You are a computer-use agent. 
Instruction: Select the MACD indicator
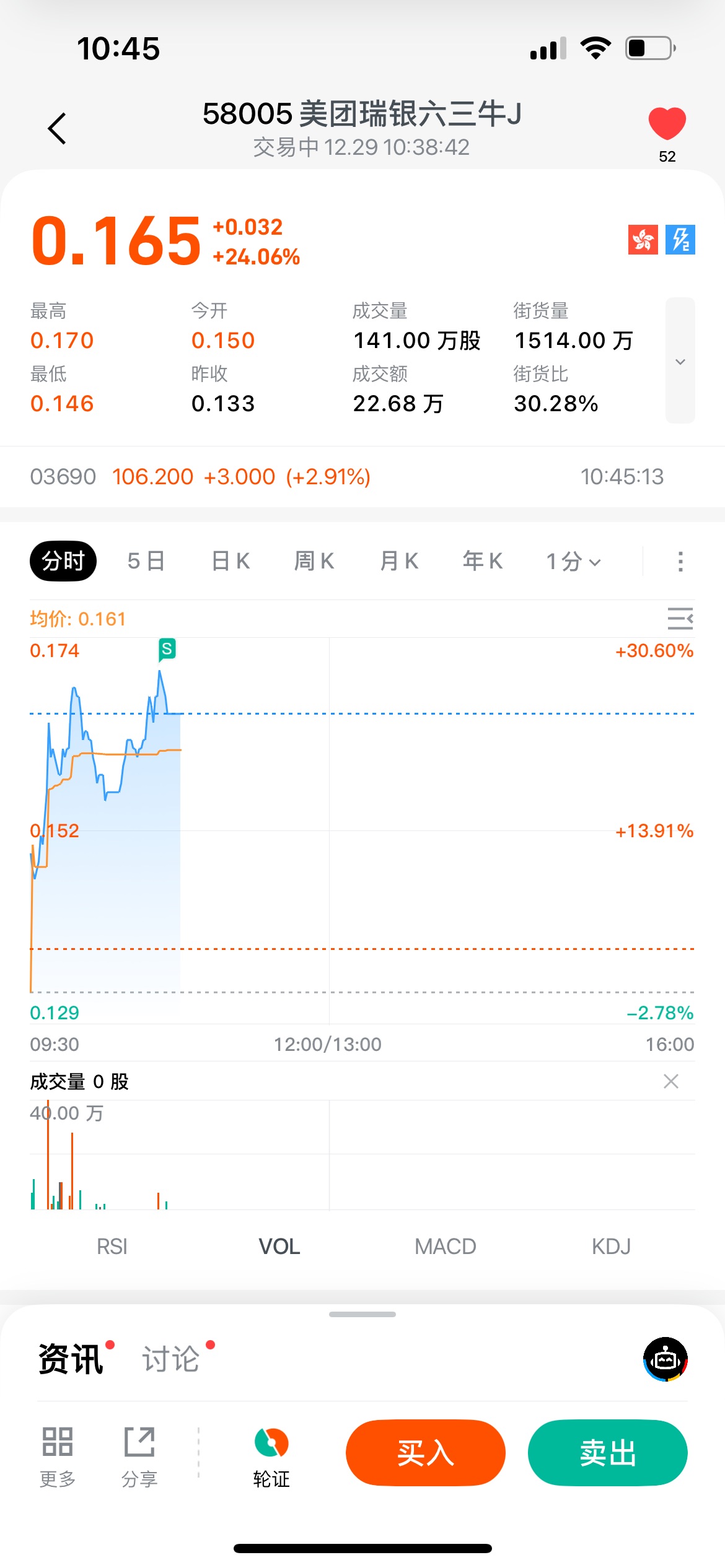point(445,1246)
